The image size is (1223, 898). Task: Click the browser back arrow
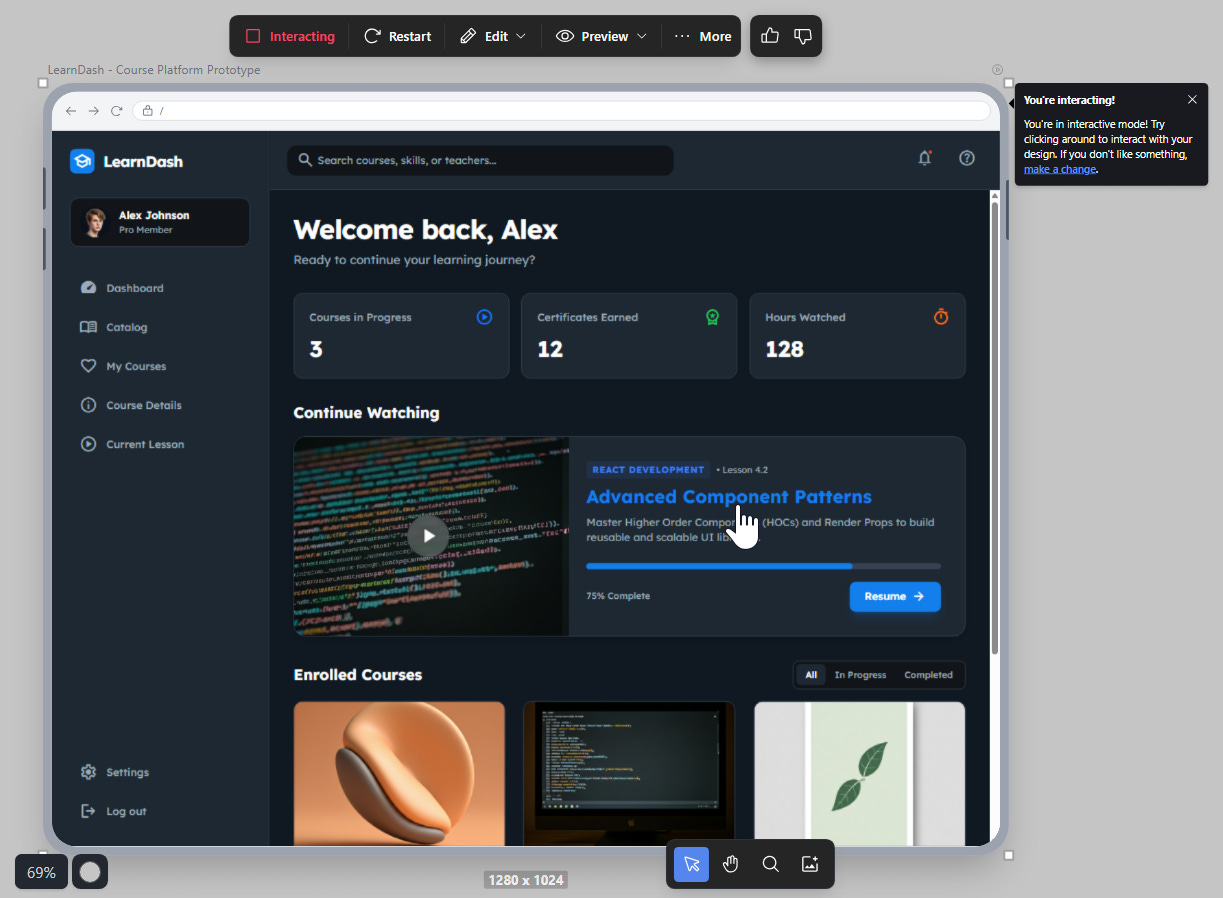[71, 111]
